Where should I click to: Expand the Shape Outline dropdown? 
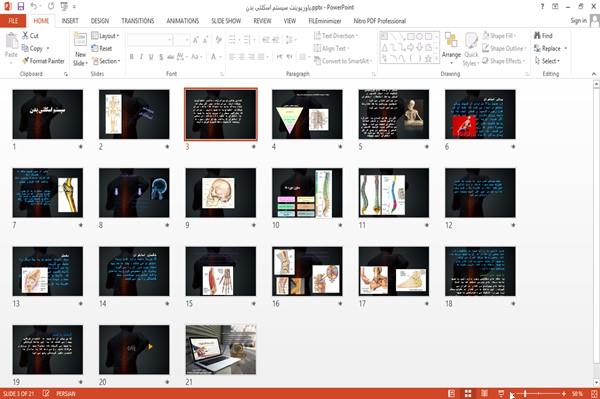[504, 48]
